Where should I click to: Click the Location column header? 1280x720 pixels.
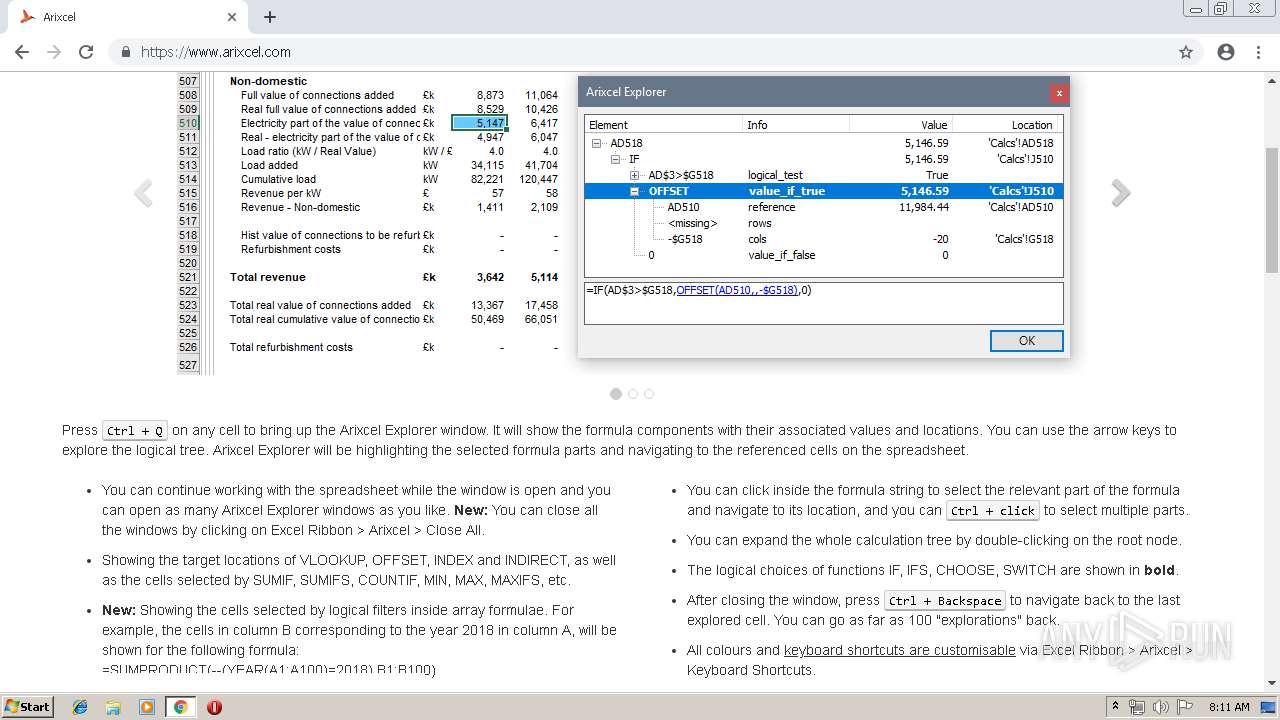click(1006, 125)
